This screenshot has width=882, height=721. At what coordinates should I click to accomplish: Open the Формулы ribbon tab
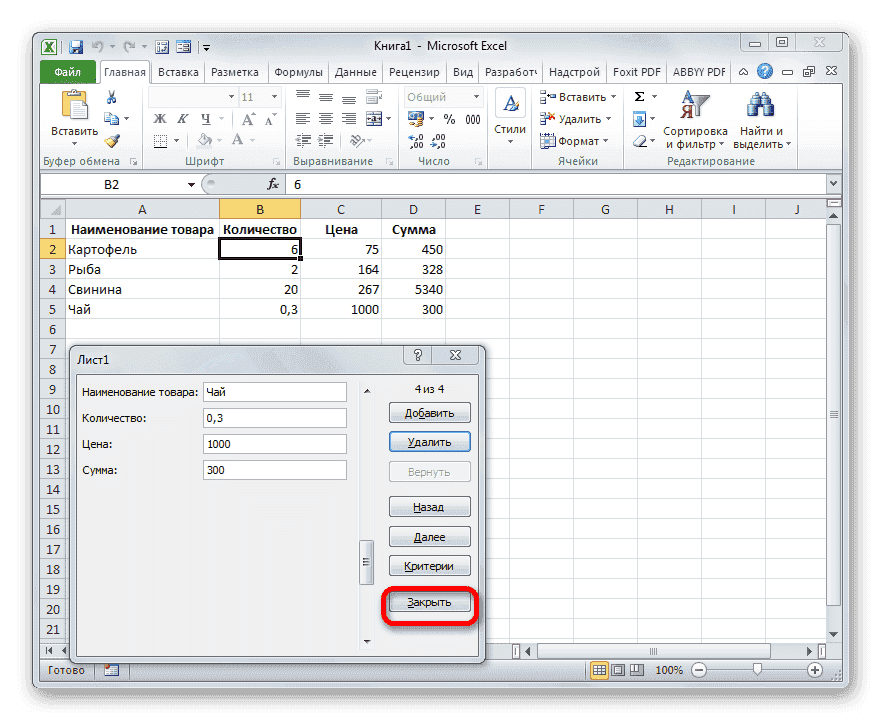[x=297, y=71]
